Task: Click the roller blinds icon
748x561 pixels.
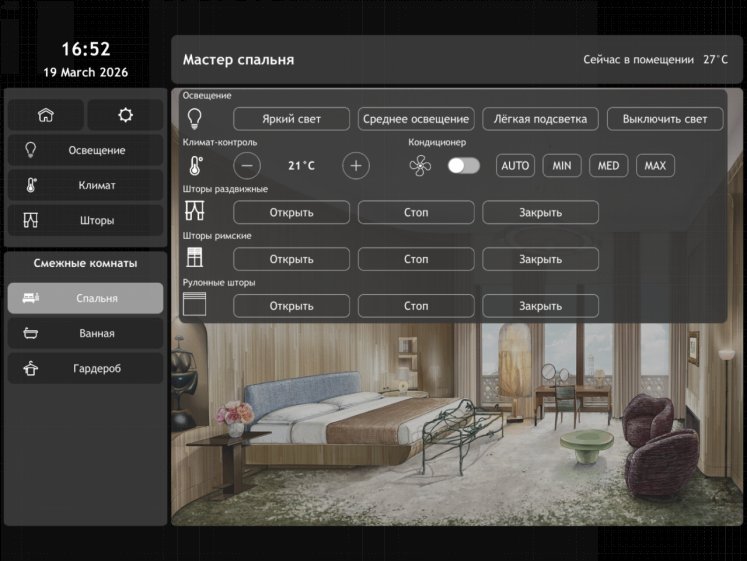Action: click(195, 306)
